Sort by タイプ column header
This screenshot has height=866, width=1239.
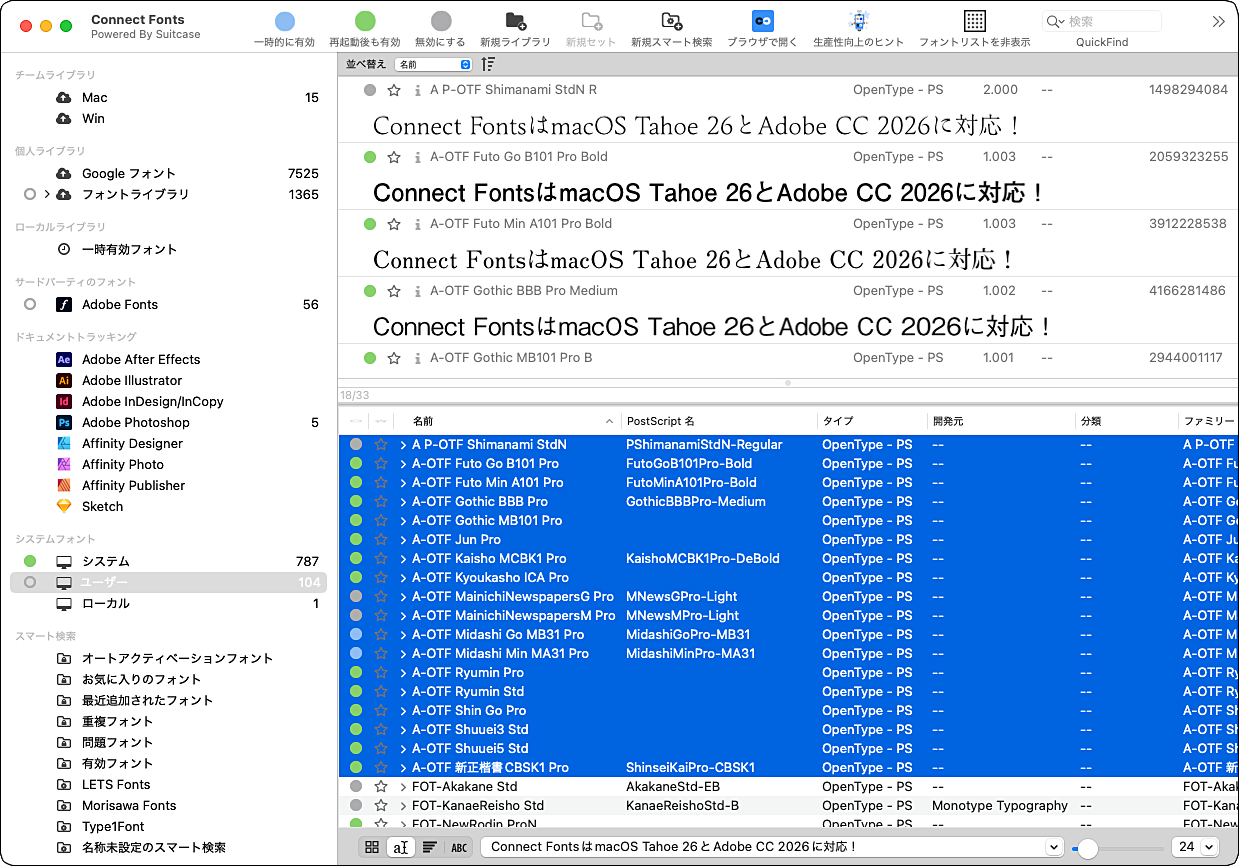tap(872, 421)
